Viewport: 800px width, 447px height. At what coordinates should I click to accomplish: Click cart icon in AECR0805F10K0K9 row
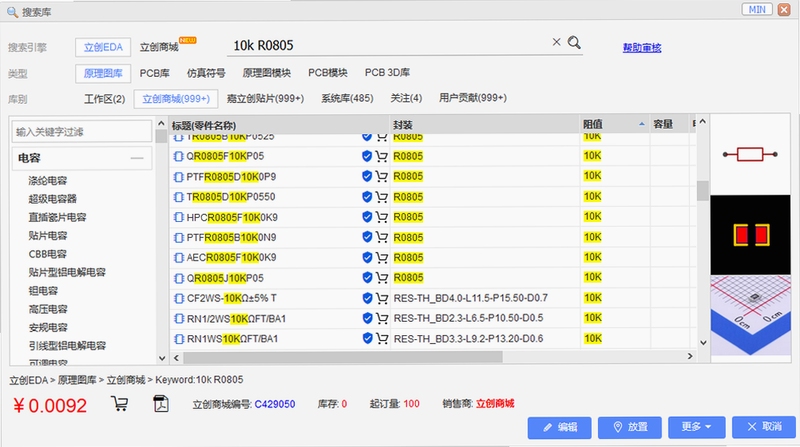[x=381, y=258]
